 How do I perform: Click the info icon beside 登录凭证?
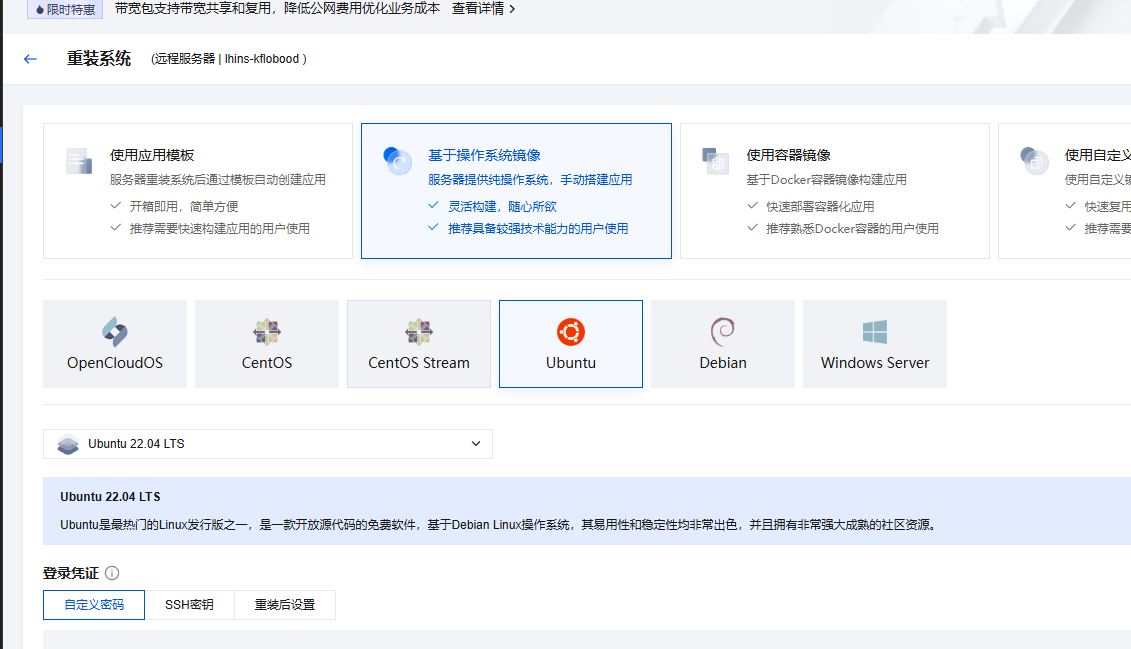coord(112,573)
